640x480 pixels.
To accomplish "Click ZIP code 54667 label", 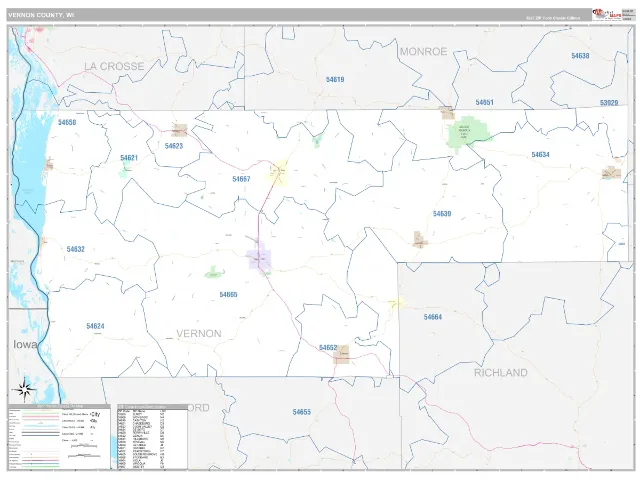I will 241,179.
